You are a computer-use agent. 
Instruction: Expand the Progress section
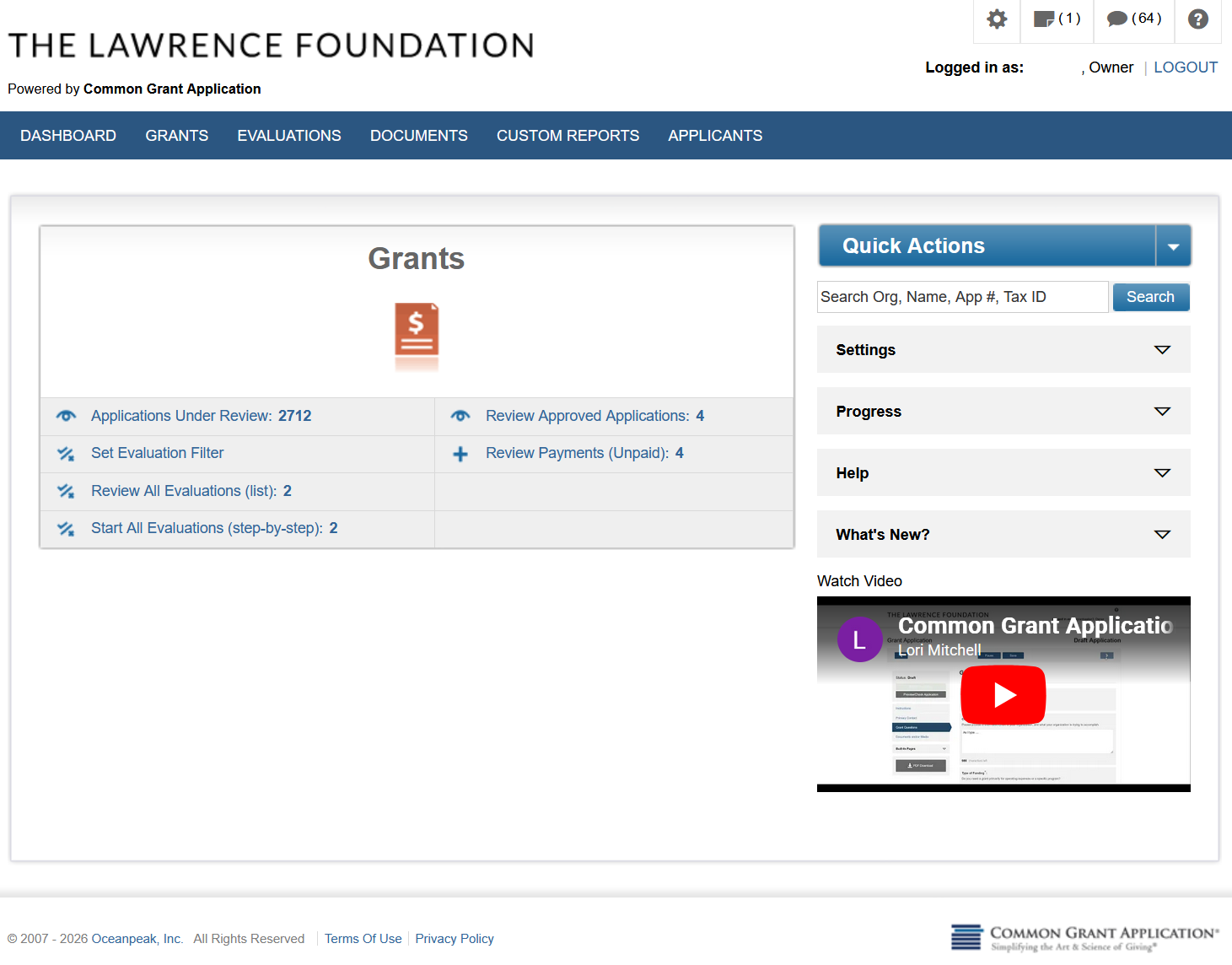point(1003,411)
